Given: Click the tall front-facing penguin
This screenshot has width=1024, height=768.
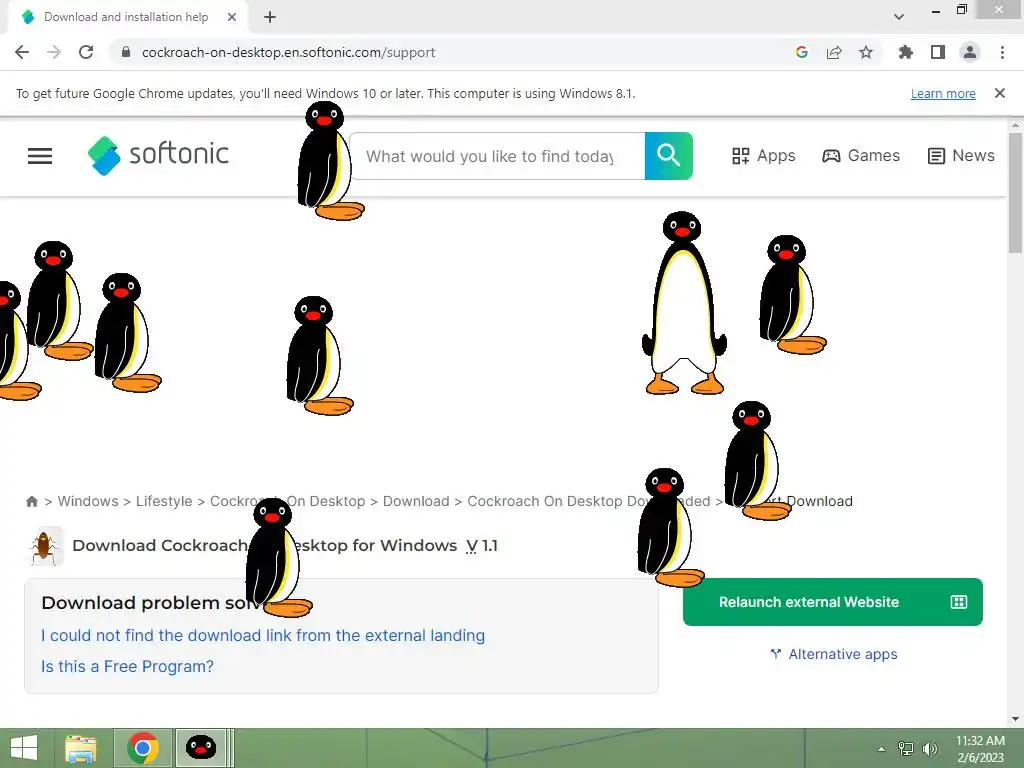Looking at the screenshot, I should point(684,303).
